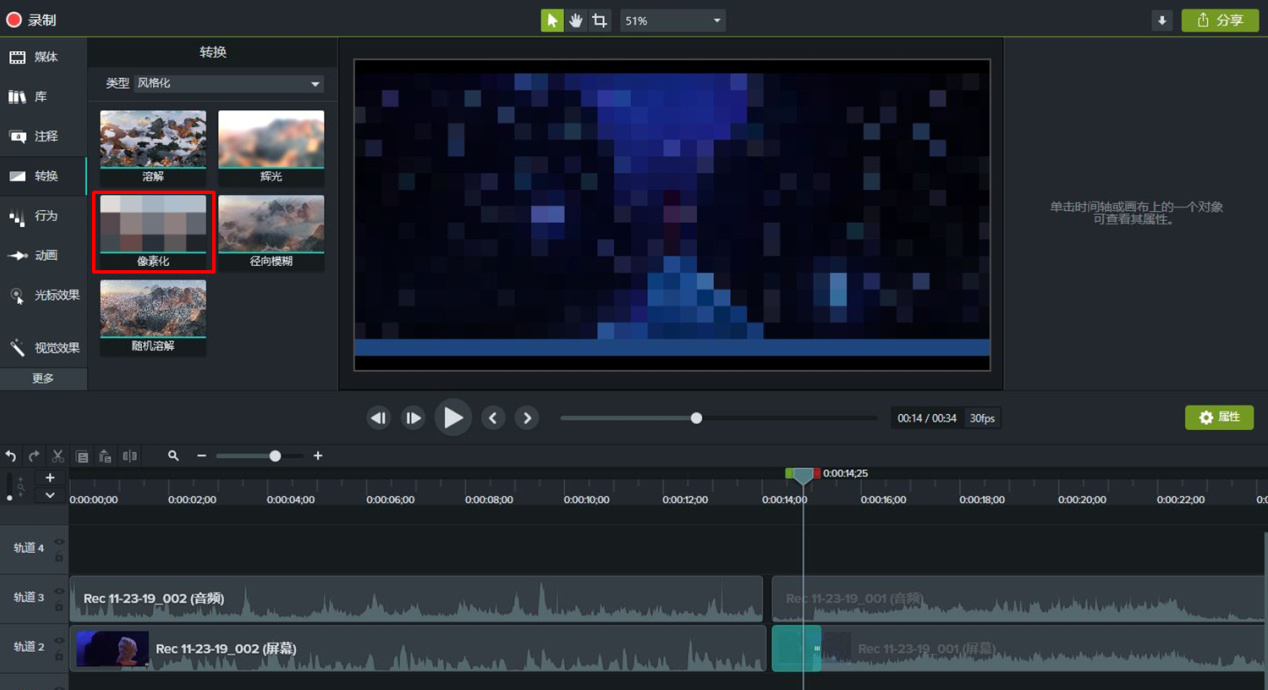Click the Paste icon in timeline toolbar
The width and height of the screenshot is (1268, 690).
[x=105, y=456]
